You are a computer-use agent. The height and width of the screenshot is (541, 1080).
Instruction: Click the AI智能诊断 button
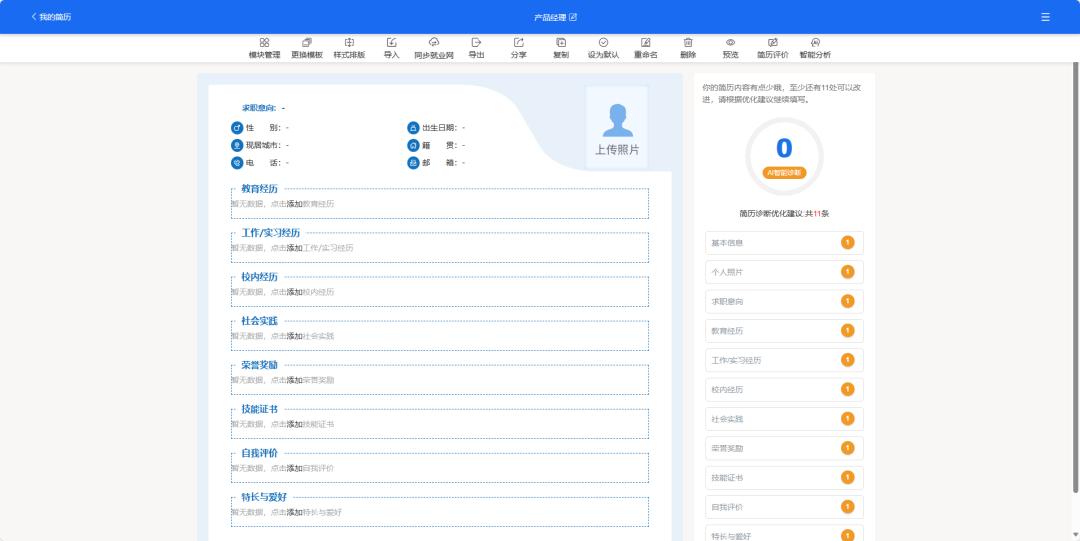pos(784,172)
